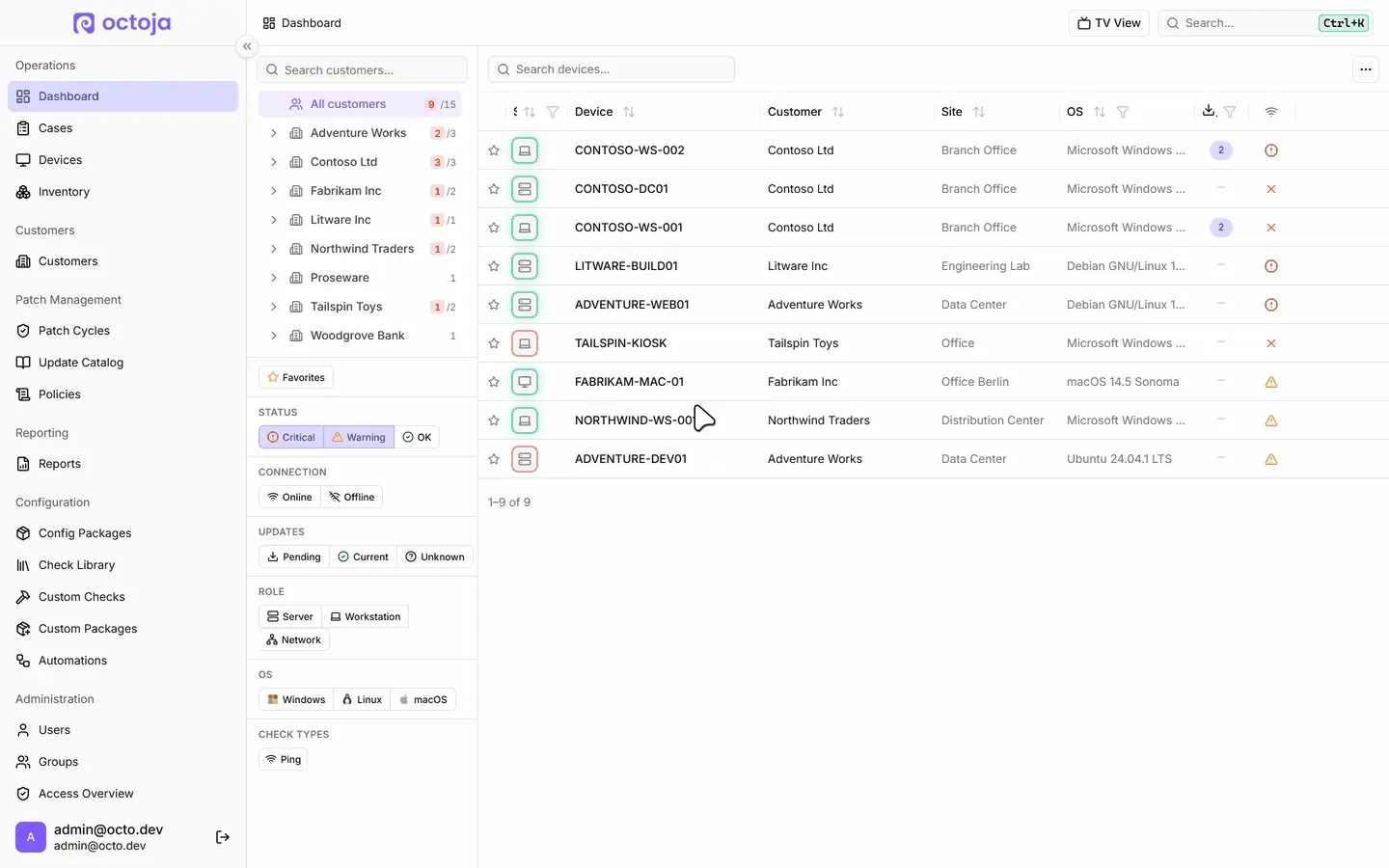Expand the Northwind Traders customer
The width and height of the screenshot is (1389, 868).
click(274, 249)
